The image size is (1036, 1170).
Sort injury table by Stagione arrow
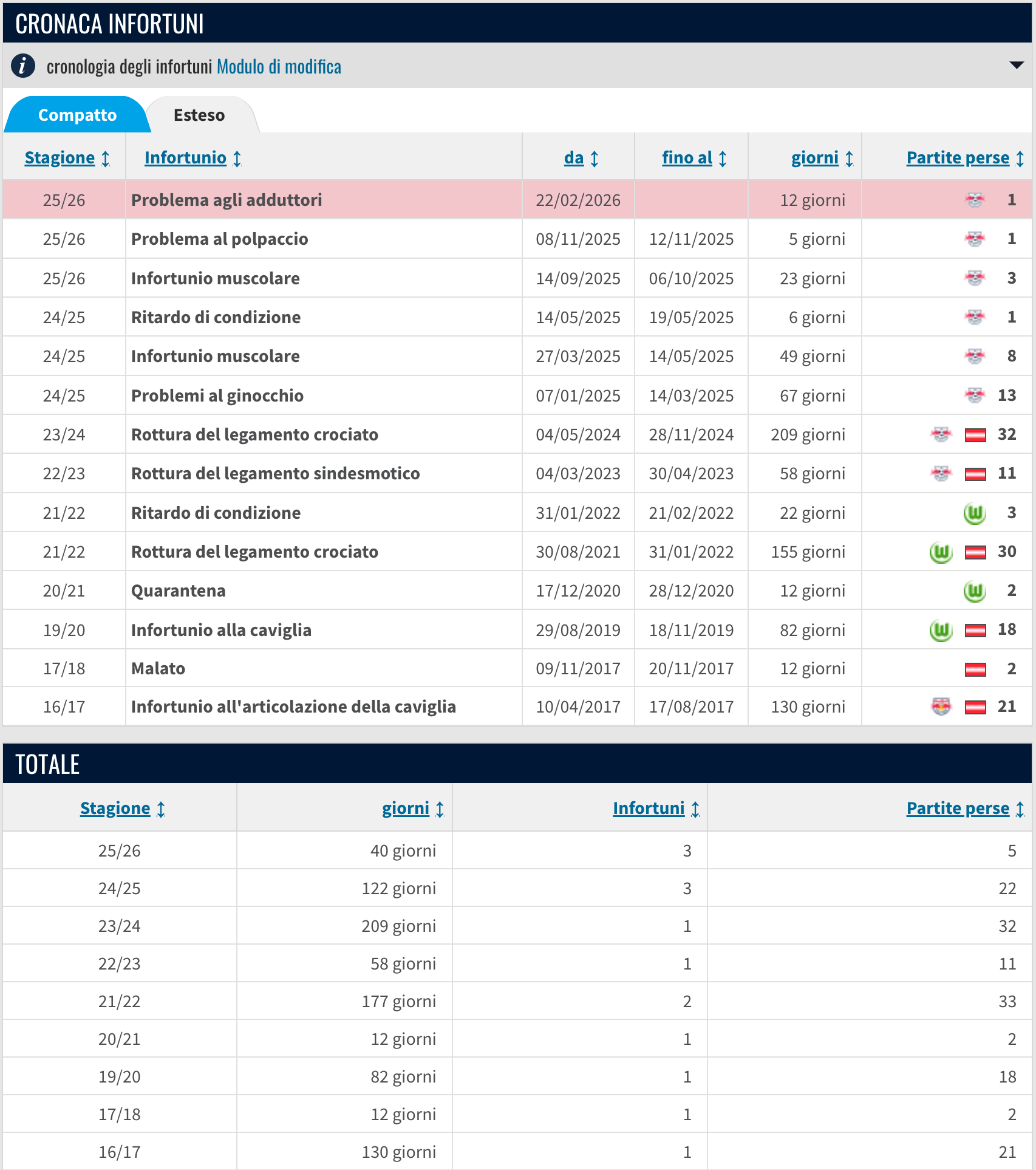pyautogui.click(x=106, y=159)
